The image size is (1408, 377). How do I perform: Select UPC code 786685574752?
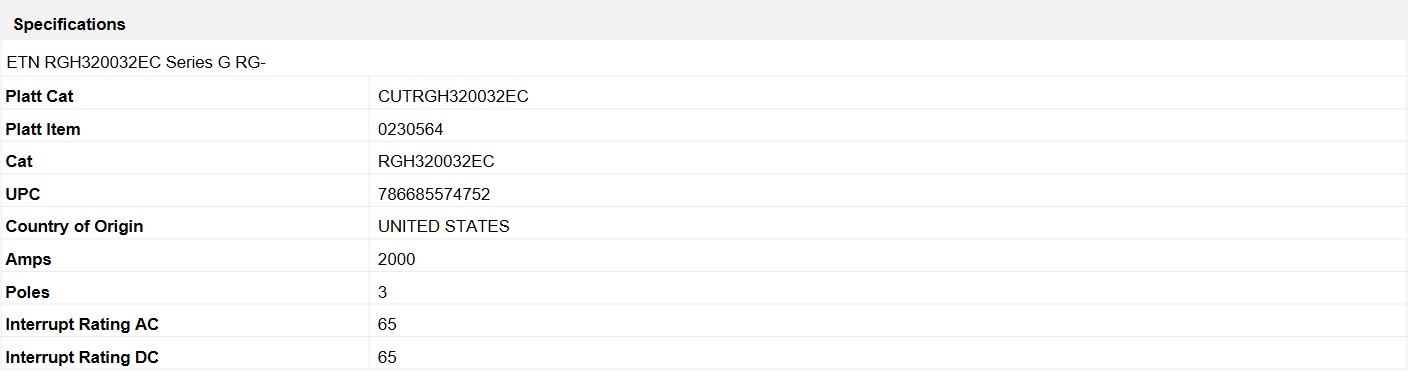click(x=434, y=194)
